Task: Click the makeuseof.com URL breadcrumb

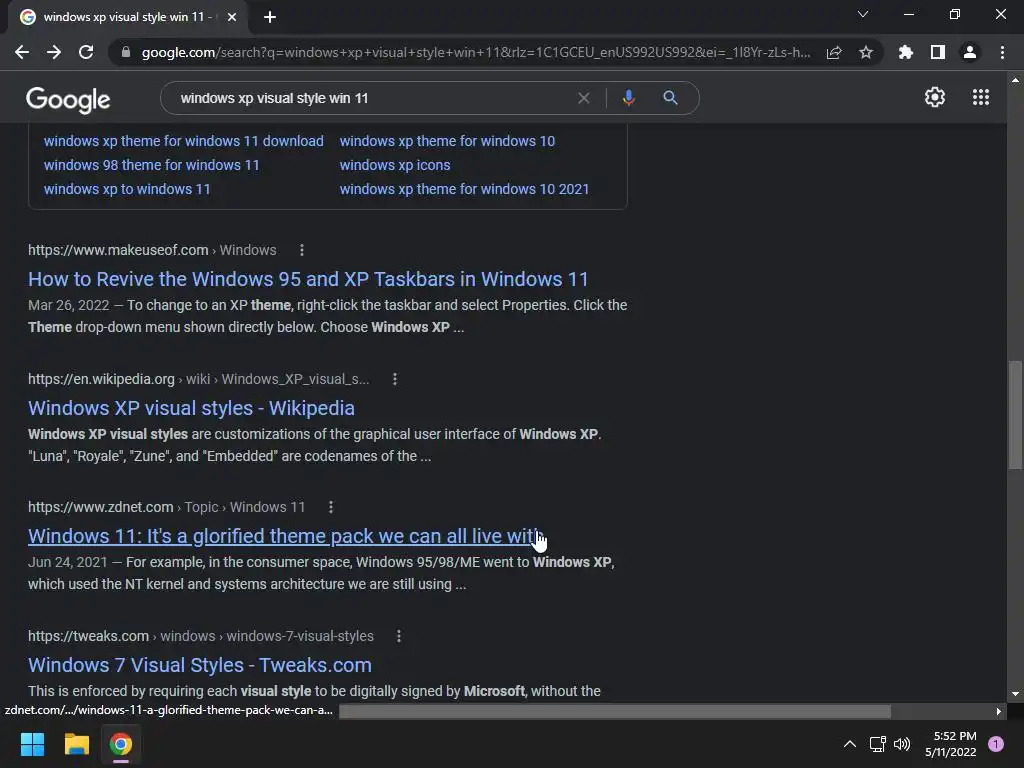Action: click(152, 250)
